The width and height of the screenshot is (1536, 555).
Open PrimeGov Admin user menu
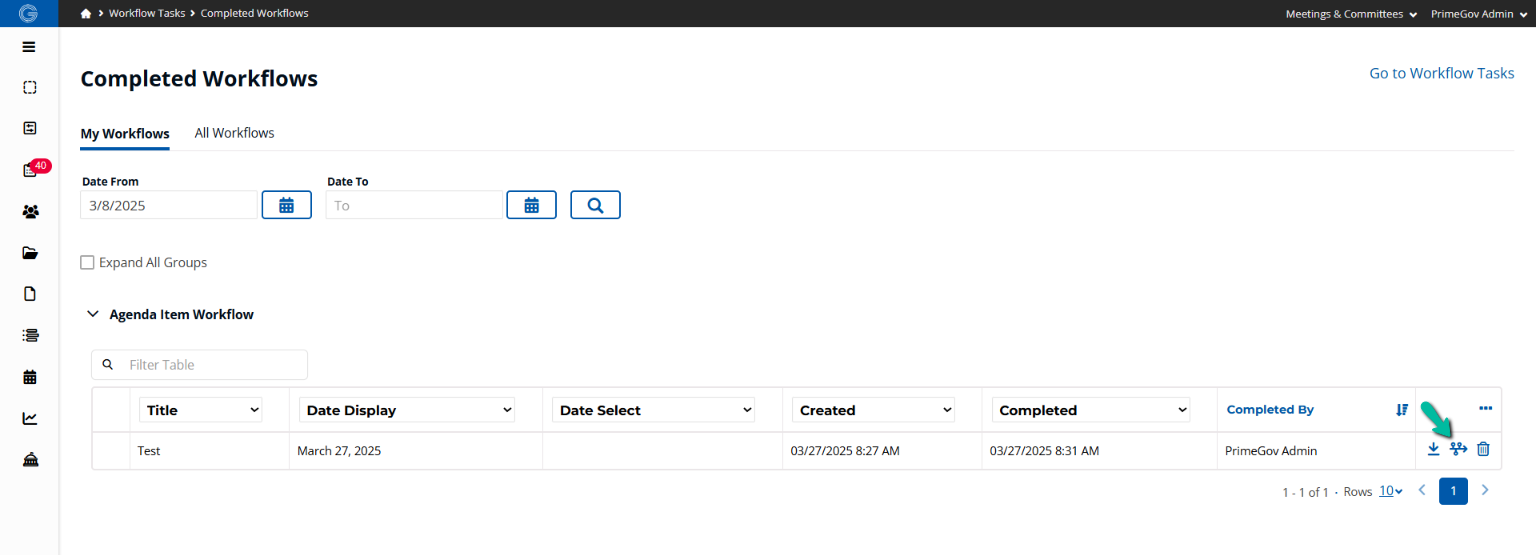[x=1480, y=14]
